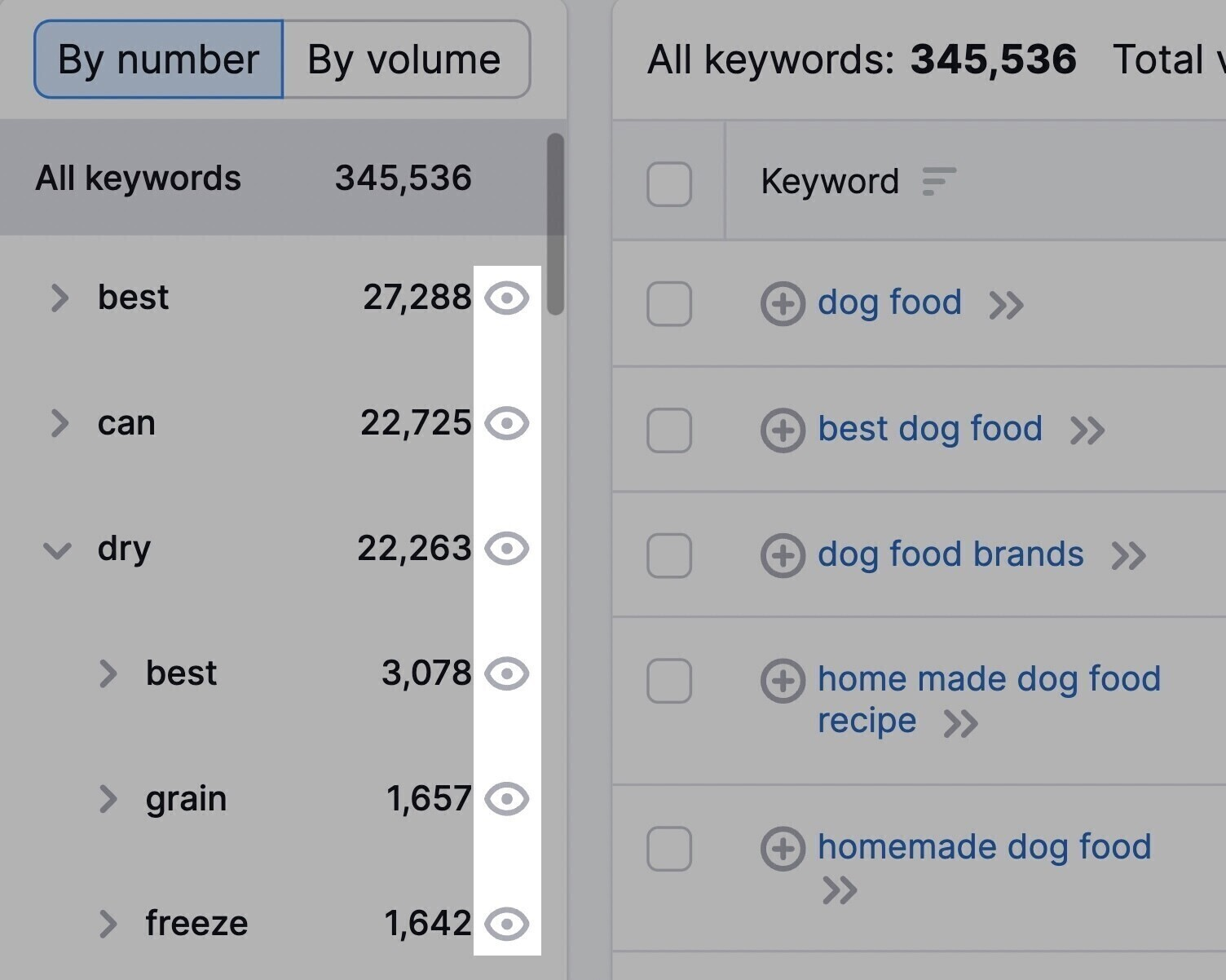The width and height of the screenshot is (1226, 980).
Task: Click double arrows after dog food brands
Action: tap(1129, 556)
